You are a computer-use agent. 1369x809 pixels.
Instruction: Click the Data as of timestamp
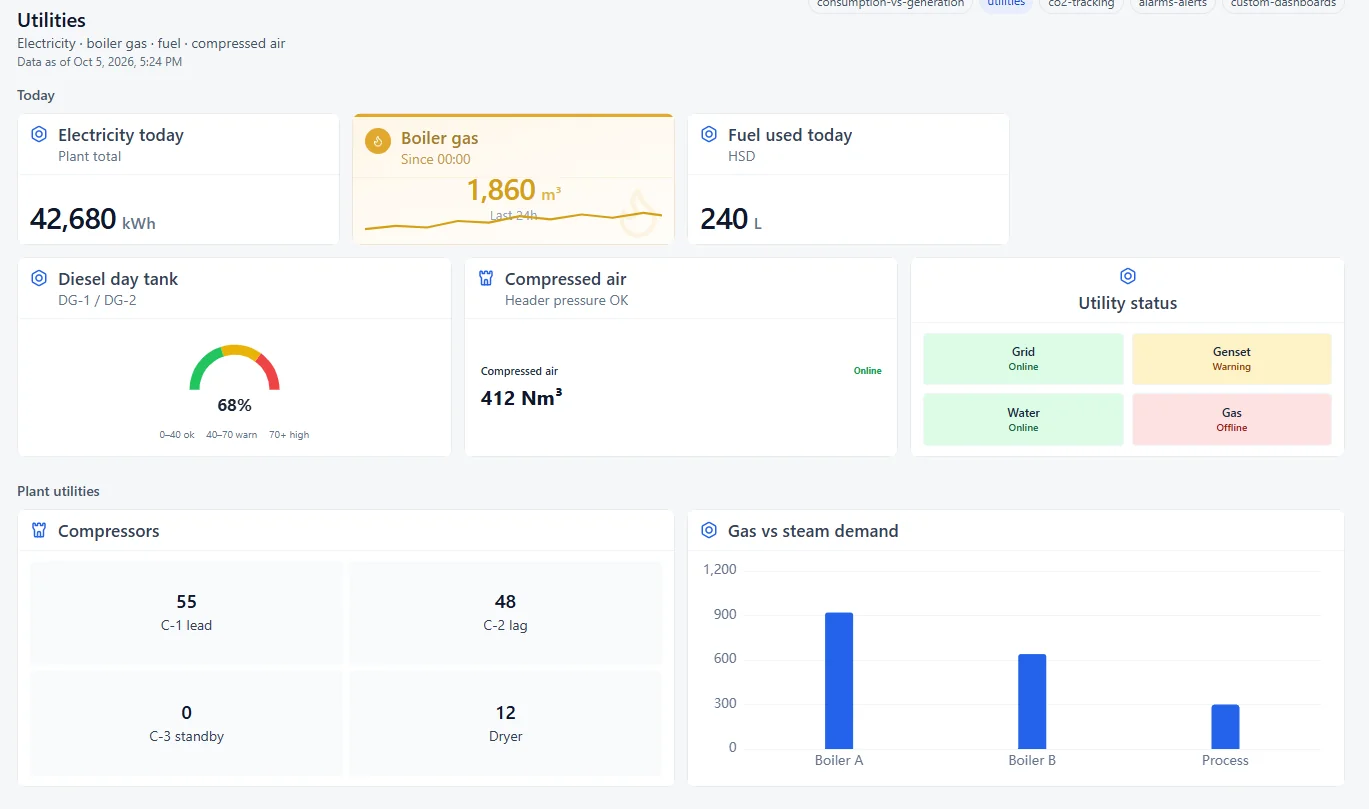99,62
